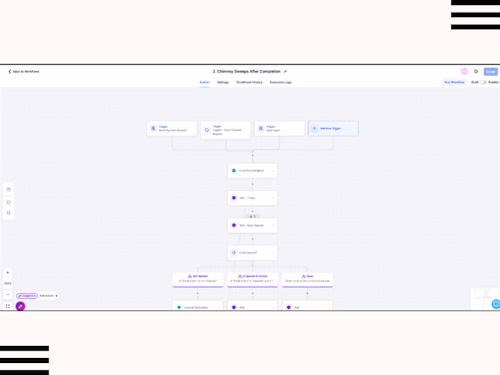
Task: Open the Builder tab
Action: [204, 82]
